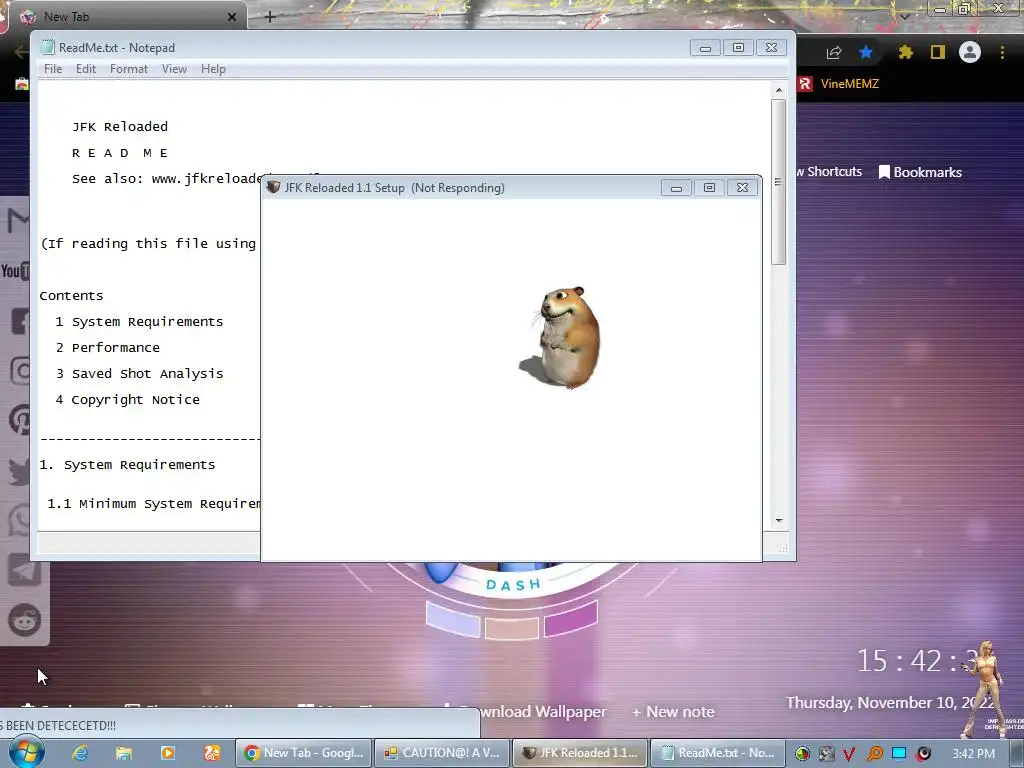
Task: Open the Instagram shortcut in the sidebar
Action: click(20, 370)
